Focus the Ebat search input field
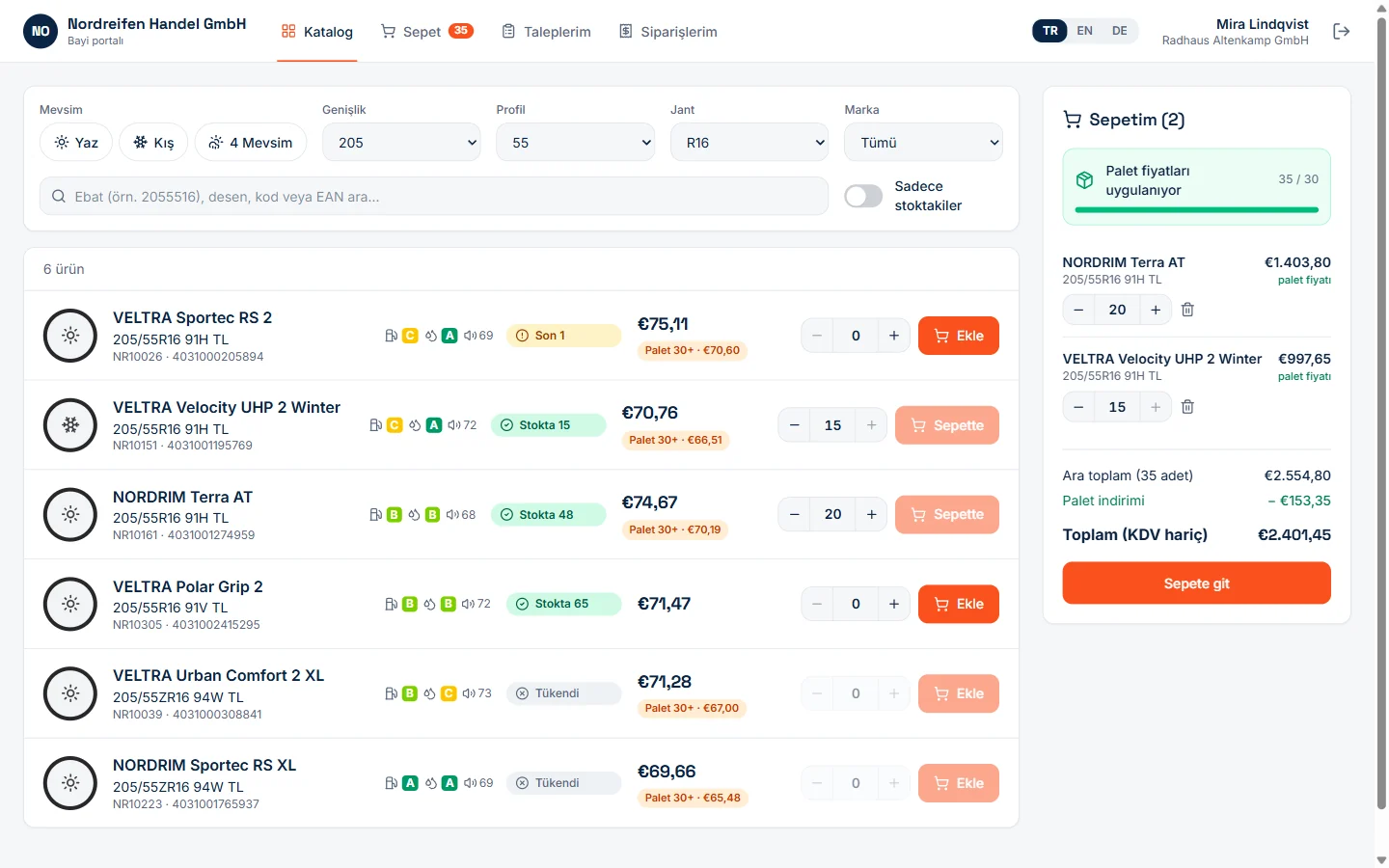Viewport: 1389px width, 868px height. (434, 197)
